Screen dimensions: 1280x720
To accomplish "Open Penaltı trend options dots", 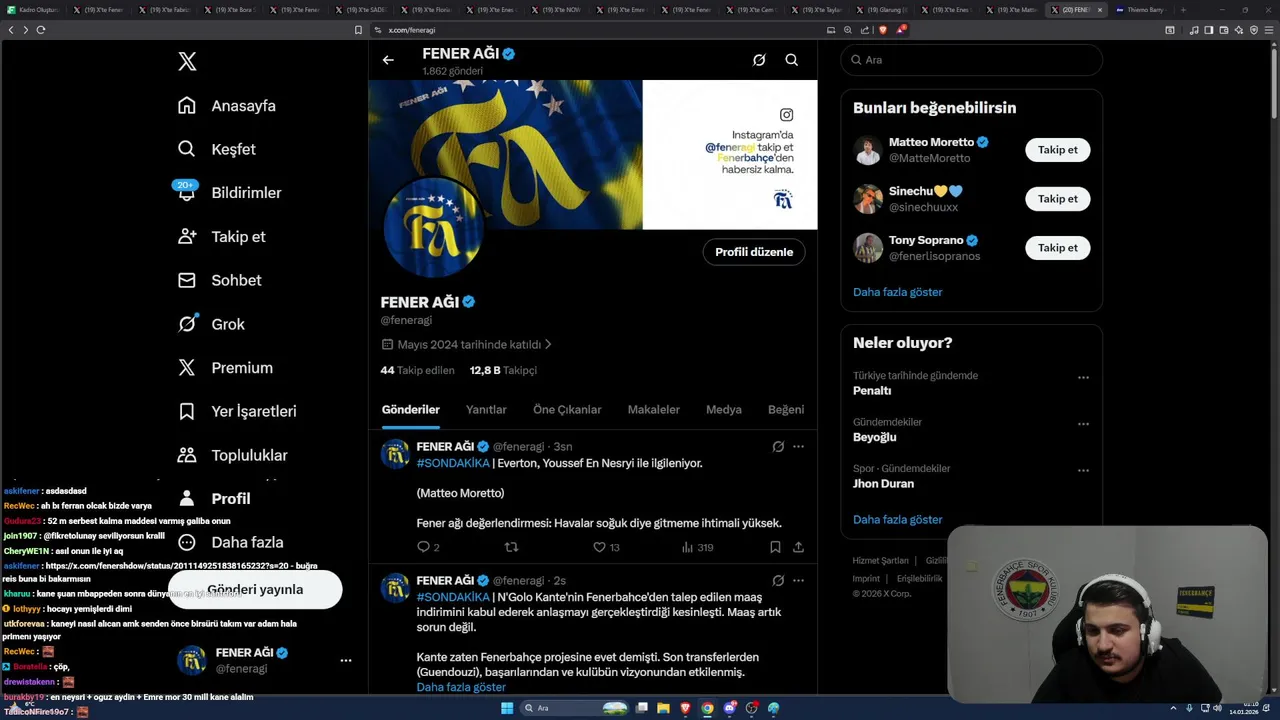I will tap(1083, 377).
